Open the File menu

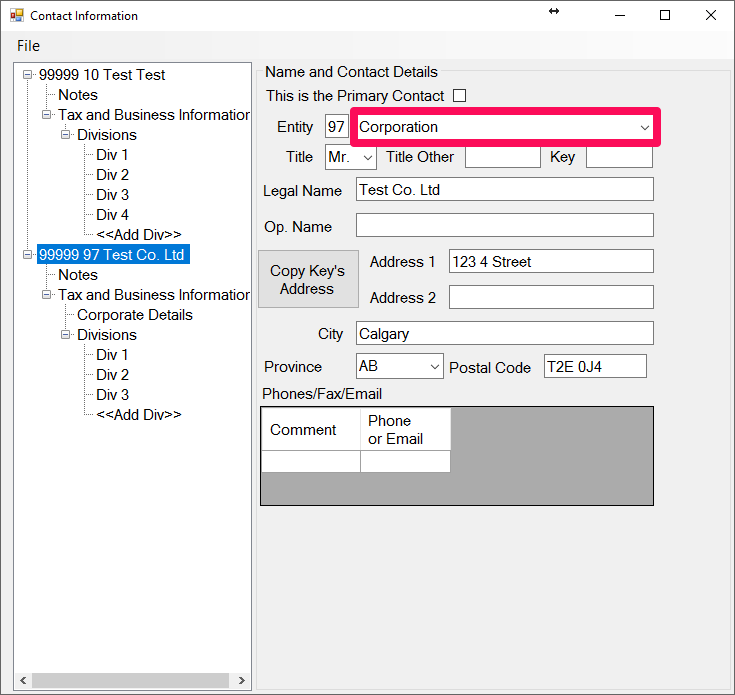coord(28,46)
